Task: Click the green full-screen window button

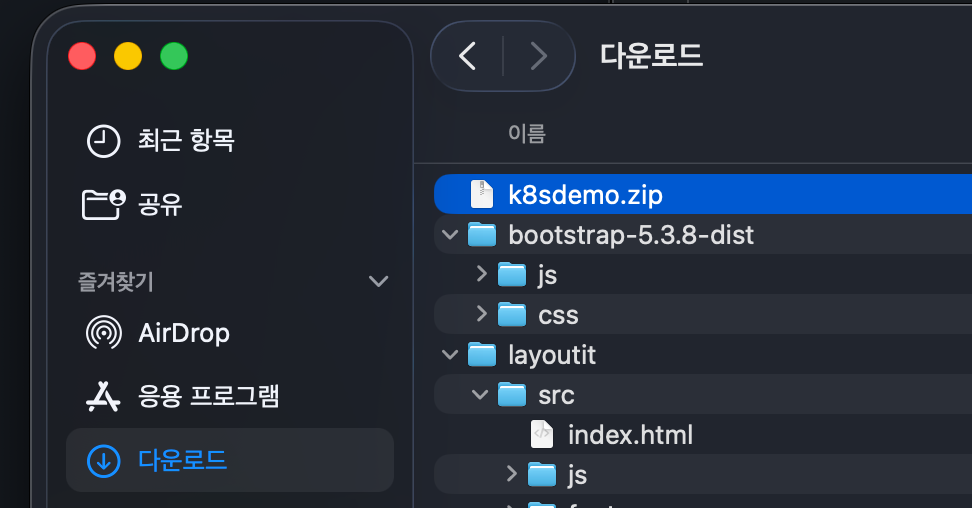Action: (x=174, y=56)
